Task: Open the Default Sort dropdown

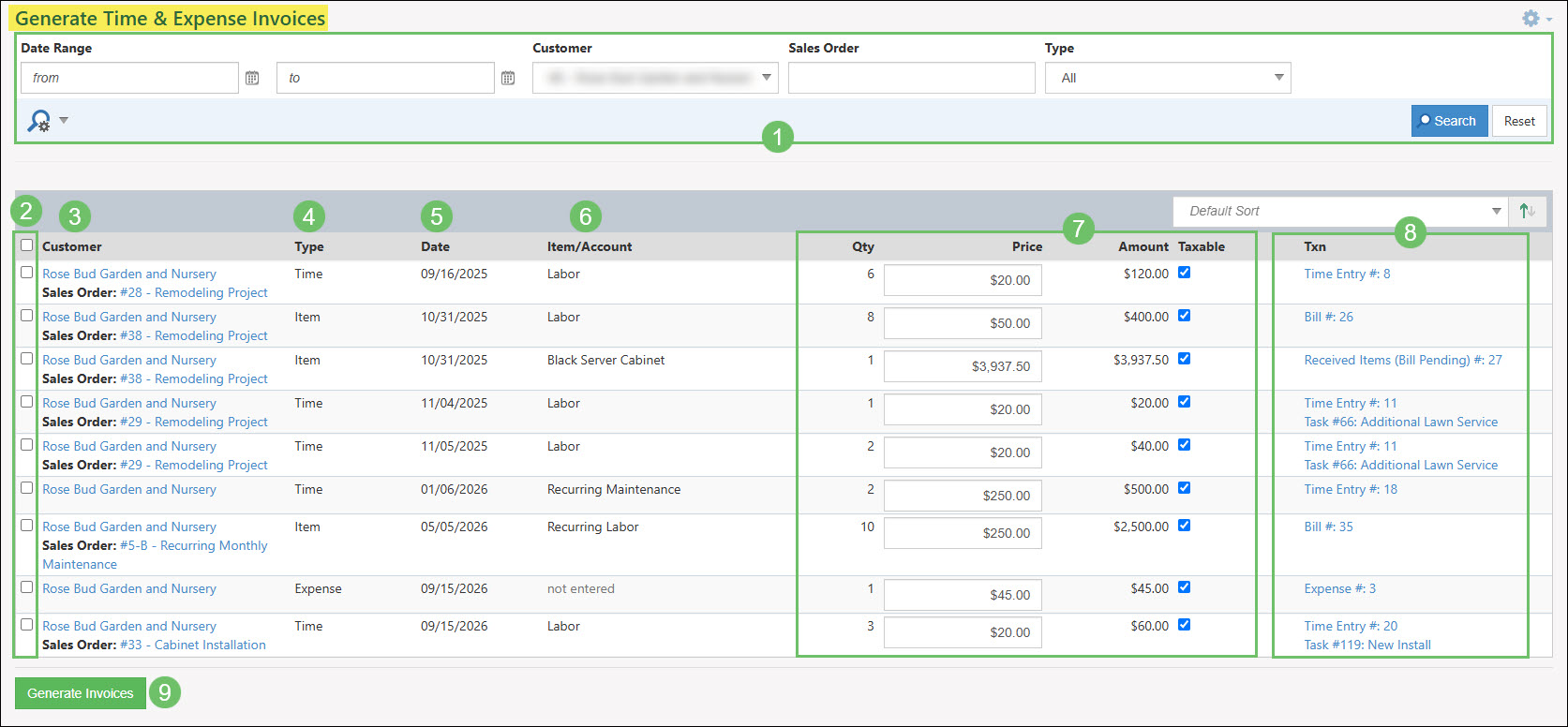Action: (x=1340, y=211)
